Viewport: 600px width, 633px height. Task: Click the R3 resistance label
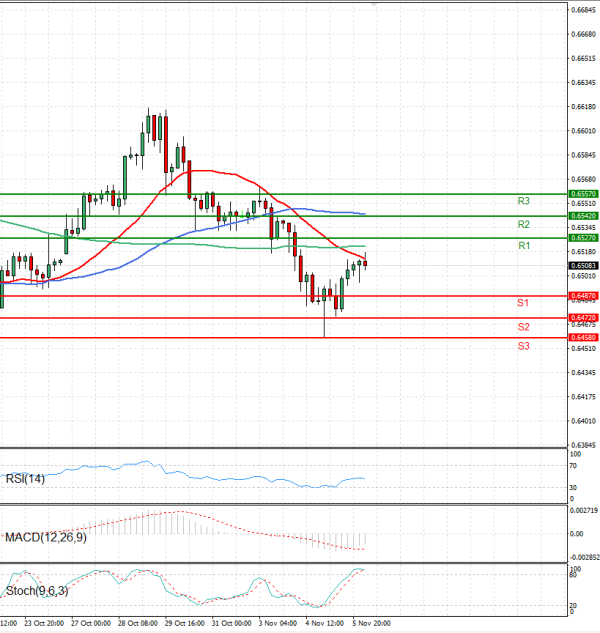[523, 201]
